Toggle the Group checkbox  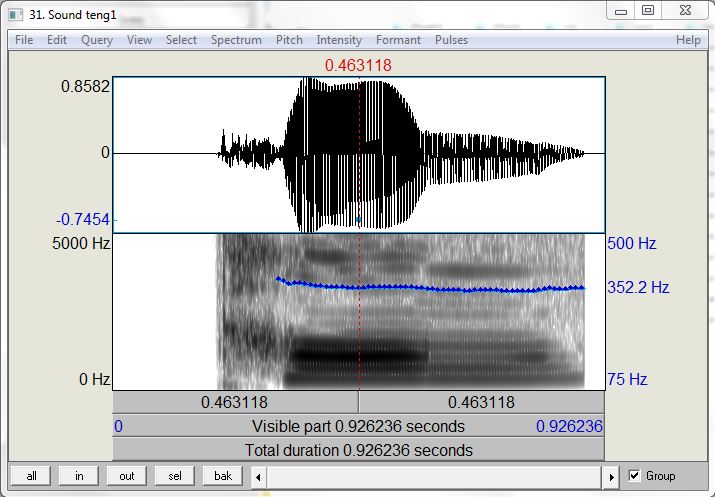click(634, 476)
